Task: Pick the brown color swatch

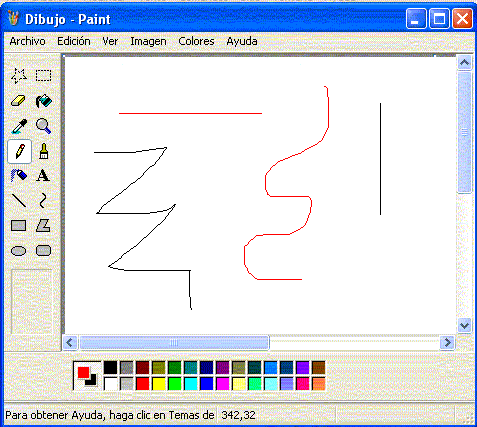Action: pyautogui.click(x=319, y=368)
